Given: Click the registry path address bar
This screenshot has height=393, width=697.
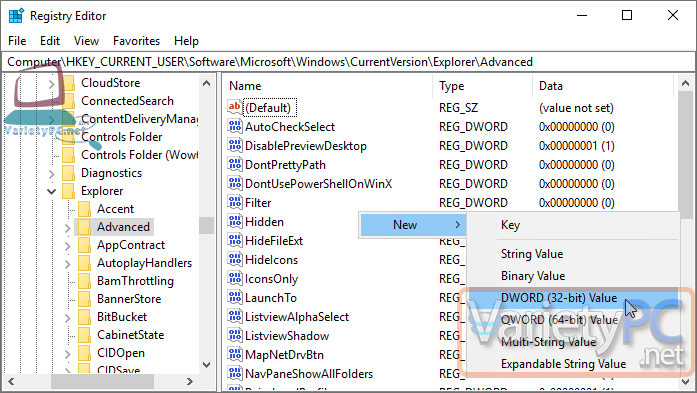Looking at the screenshot, I should click(x=348, y=62).
